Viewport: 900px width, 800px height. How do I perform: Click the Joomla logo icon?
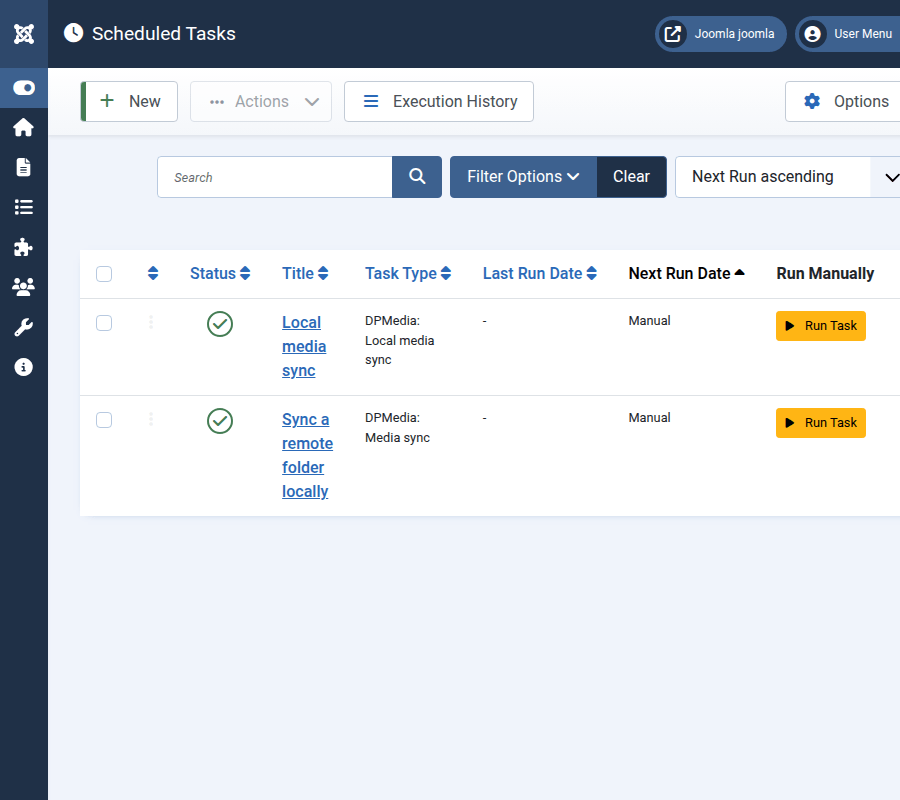[x=24, y=34]
